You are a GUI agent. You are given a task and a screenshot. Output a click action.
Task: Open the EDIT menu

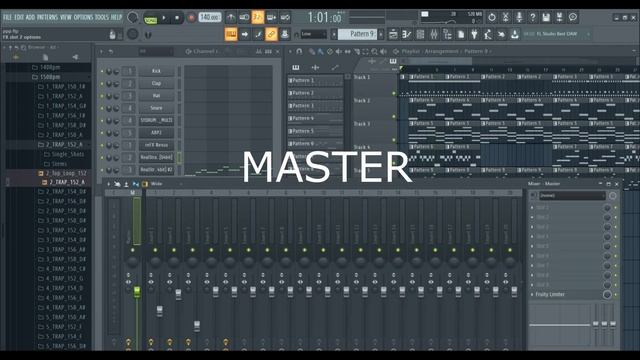point(19,18)
